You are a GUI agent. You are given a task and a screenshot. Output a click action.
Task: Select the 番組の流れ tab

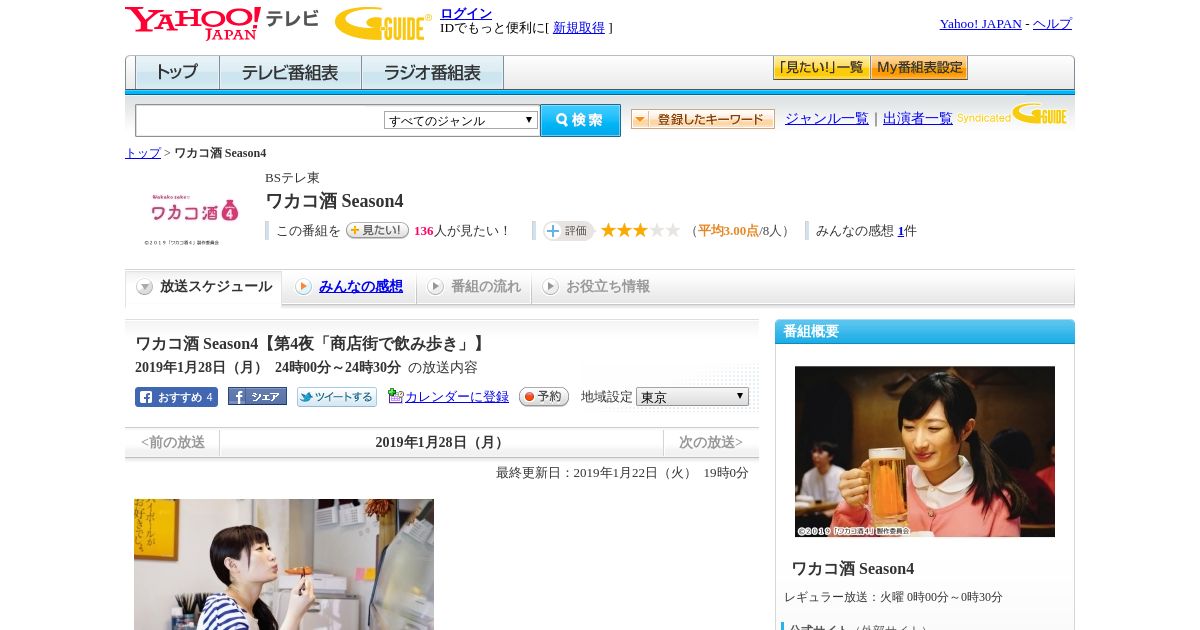(x=474, y=287)
